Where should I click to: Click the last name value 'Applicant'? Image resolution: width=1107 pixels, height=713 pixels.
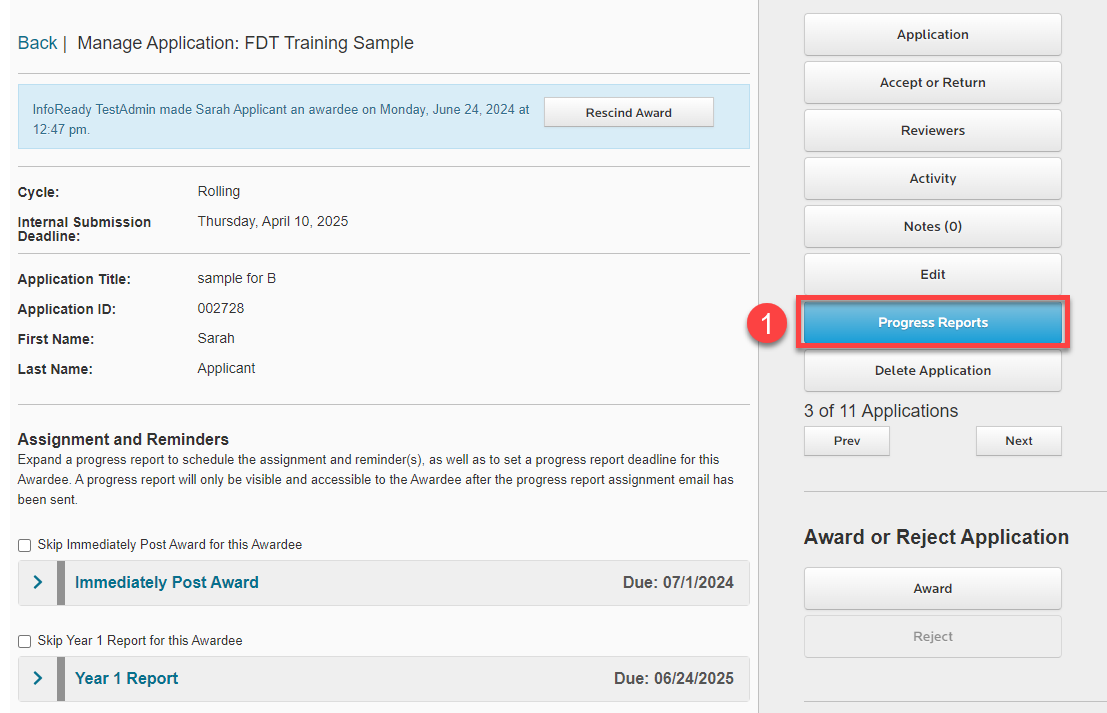click(226, 369)
